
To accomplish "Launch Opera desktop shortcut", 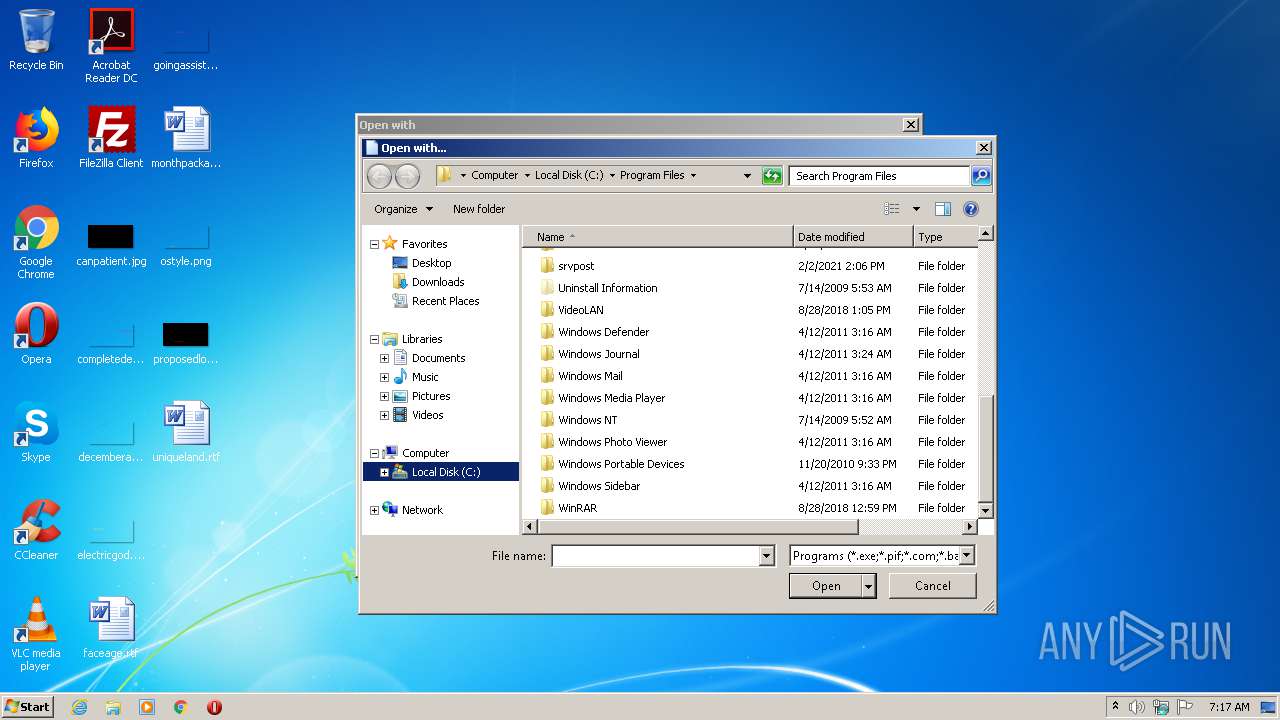I will click(36, 334).
